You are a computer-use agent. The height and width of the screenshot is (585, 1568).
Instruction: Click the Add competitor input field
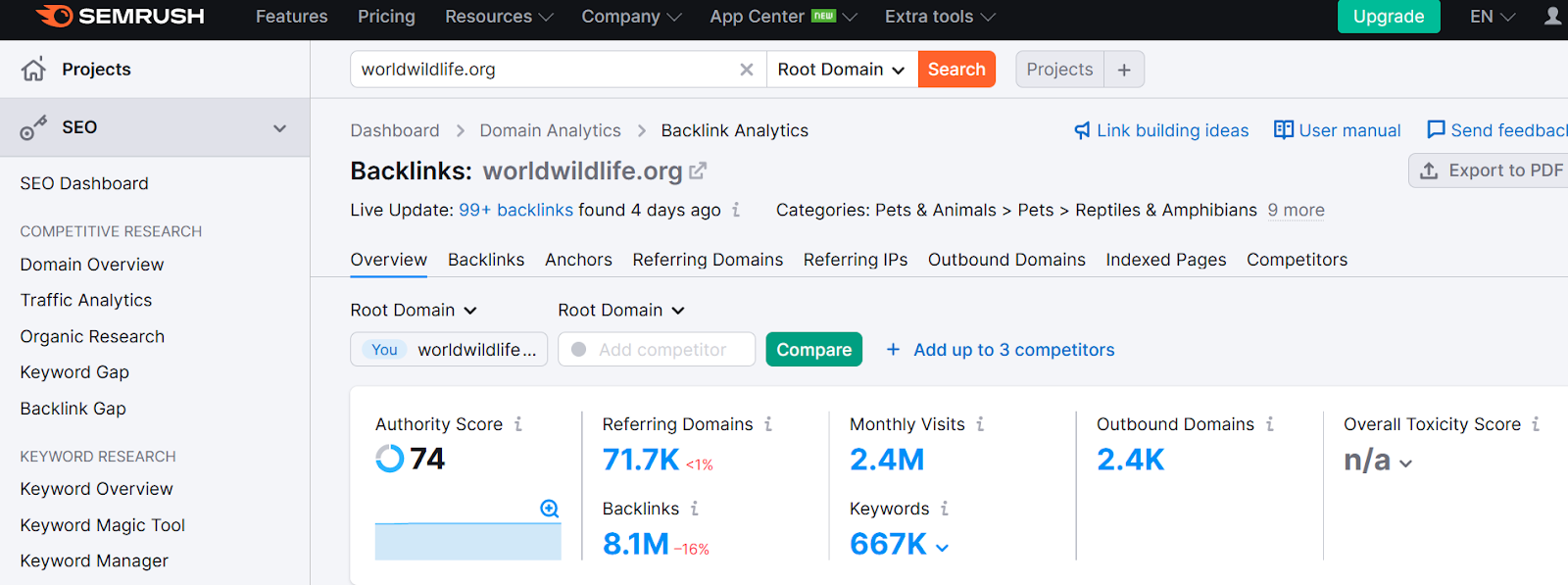coord(657,350)
